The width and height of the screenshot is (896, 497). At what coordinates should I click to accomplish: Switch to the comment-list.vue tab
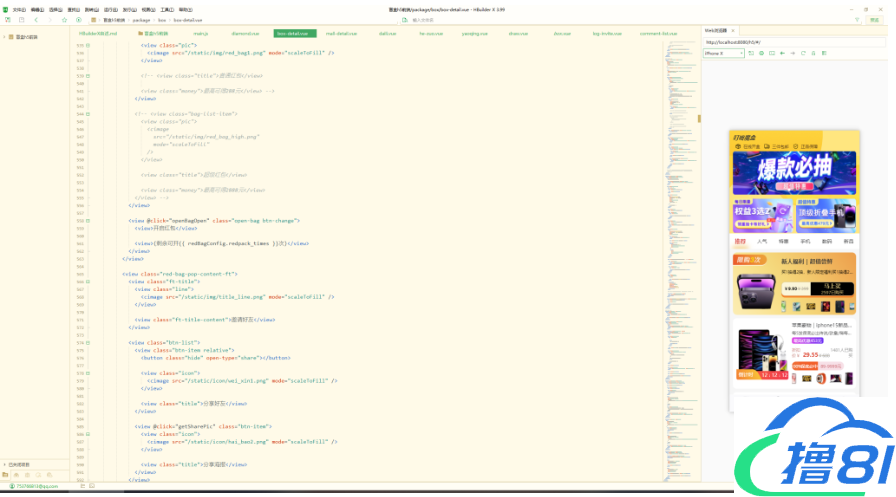pos(658,33)
